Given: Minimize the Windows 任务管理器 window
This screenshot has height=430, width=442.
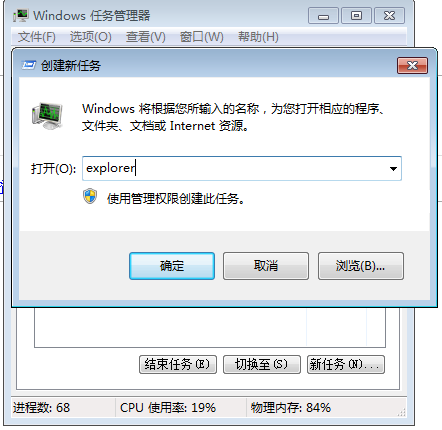Looking at the screenshot, I should click(323, 16).
